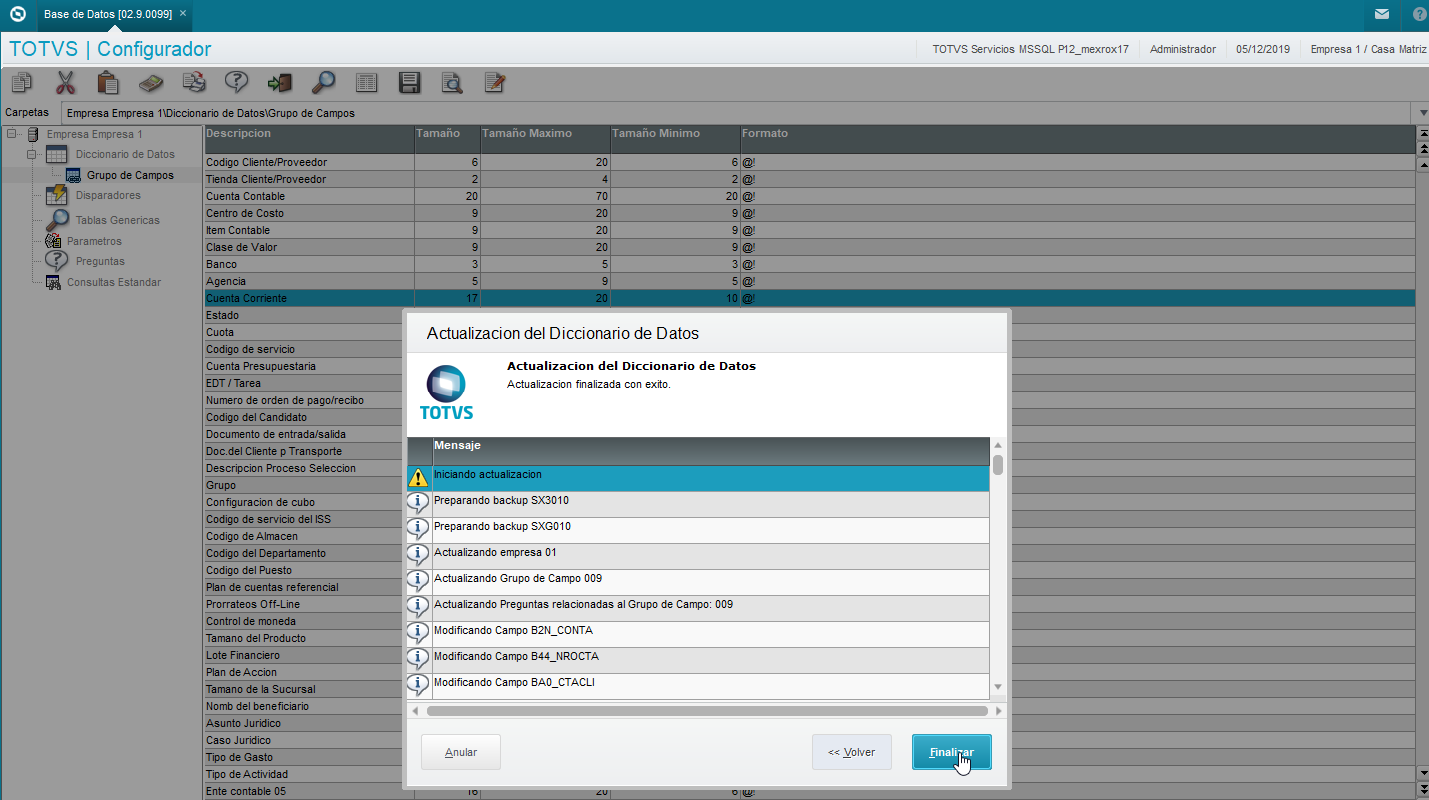Viewport: 1429px width, 800px height.
Task: Select the Base de Datos [02.9.0099] tab
Action: pos(107,14)
